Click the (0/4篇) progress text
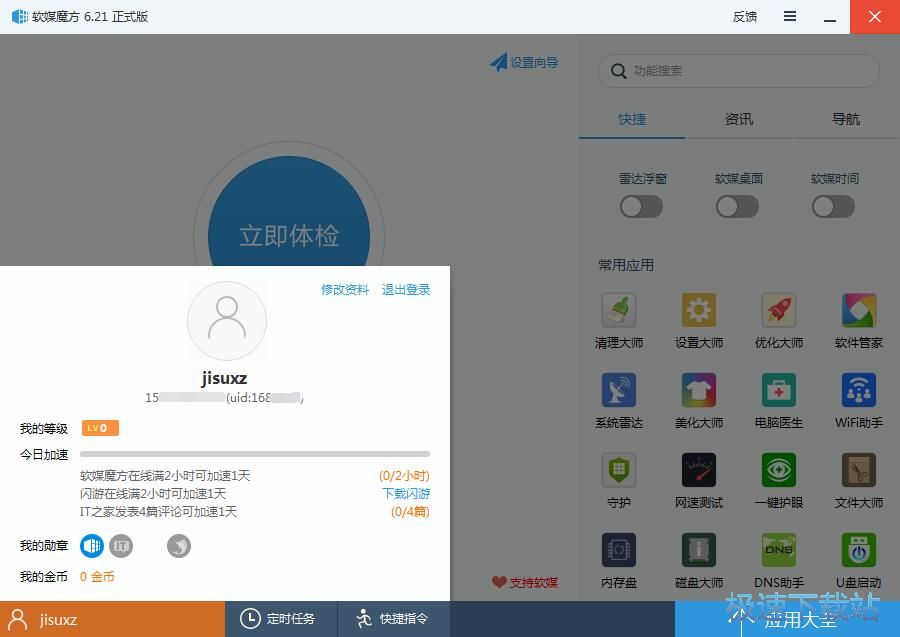This screenshot has width=900, height=637. coord(410,511)
